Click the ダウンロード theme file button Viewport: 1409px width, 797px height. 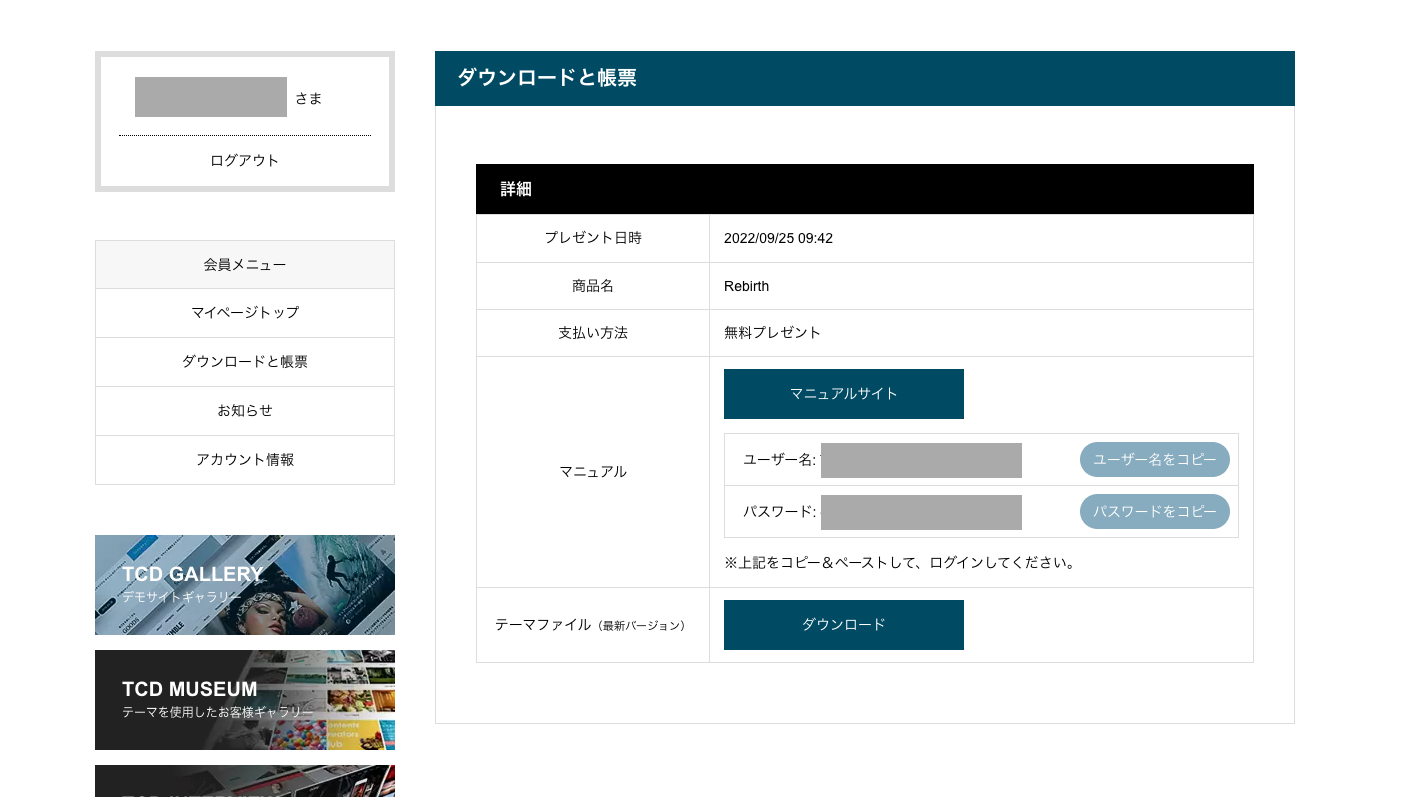click(844, 625)
